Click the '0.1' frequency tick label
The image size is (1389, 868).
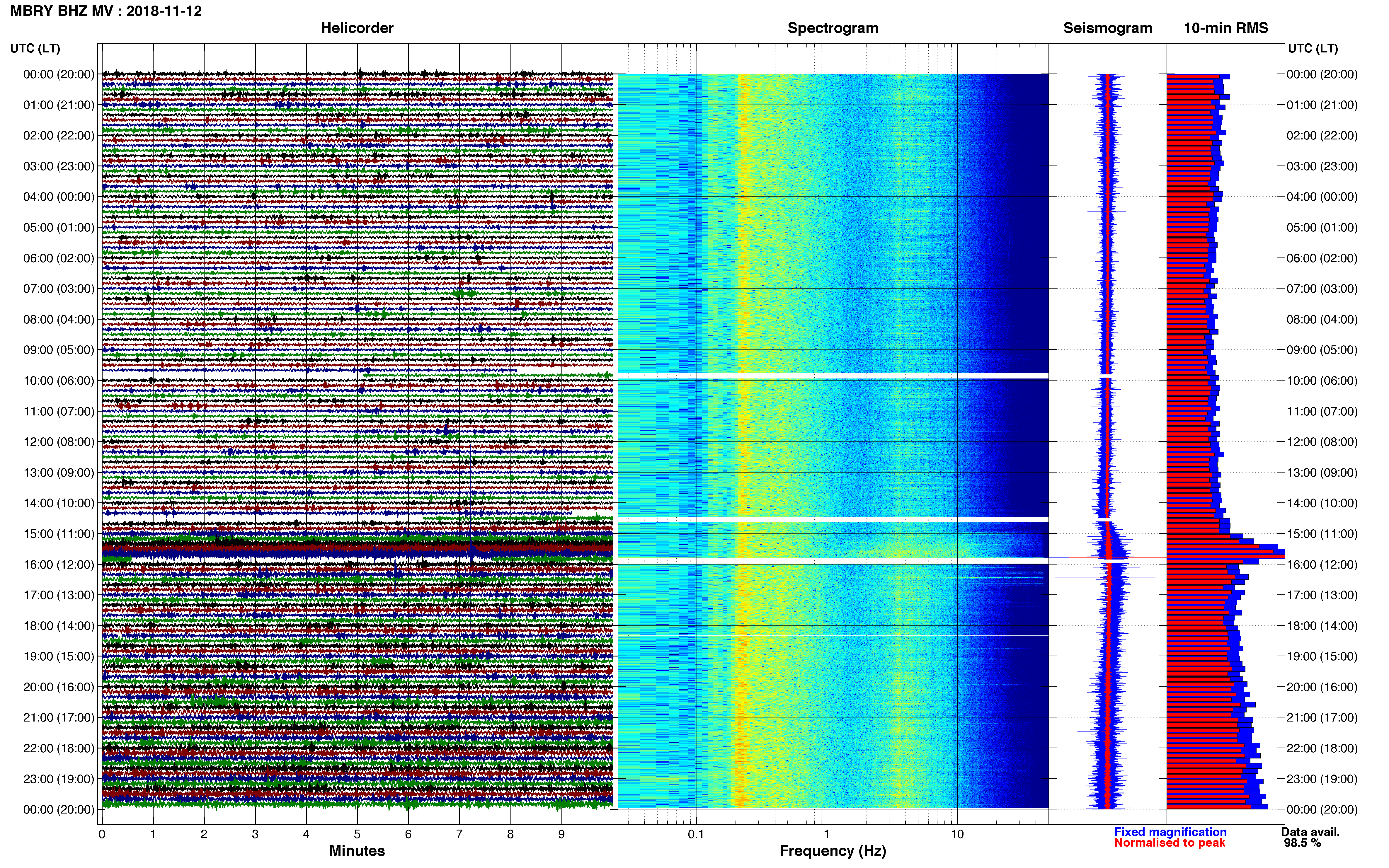(x=695, y=834)
